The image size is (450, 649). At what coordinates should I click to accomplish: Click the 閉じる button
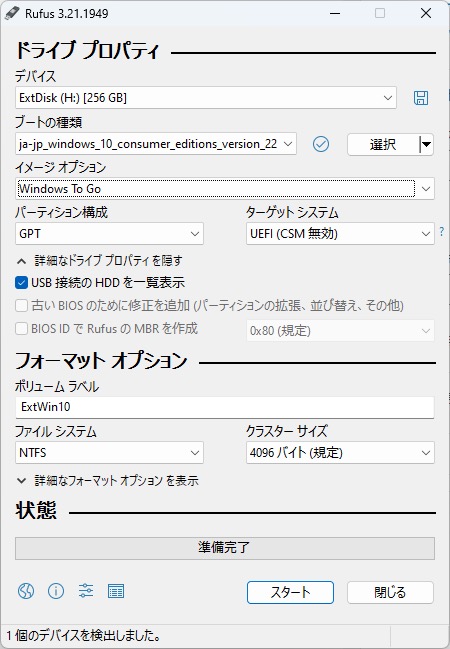coord(390,592)
